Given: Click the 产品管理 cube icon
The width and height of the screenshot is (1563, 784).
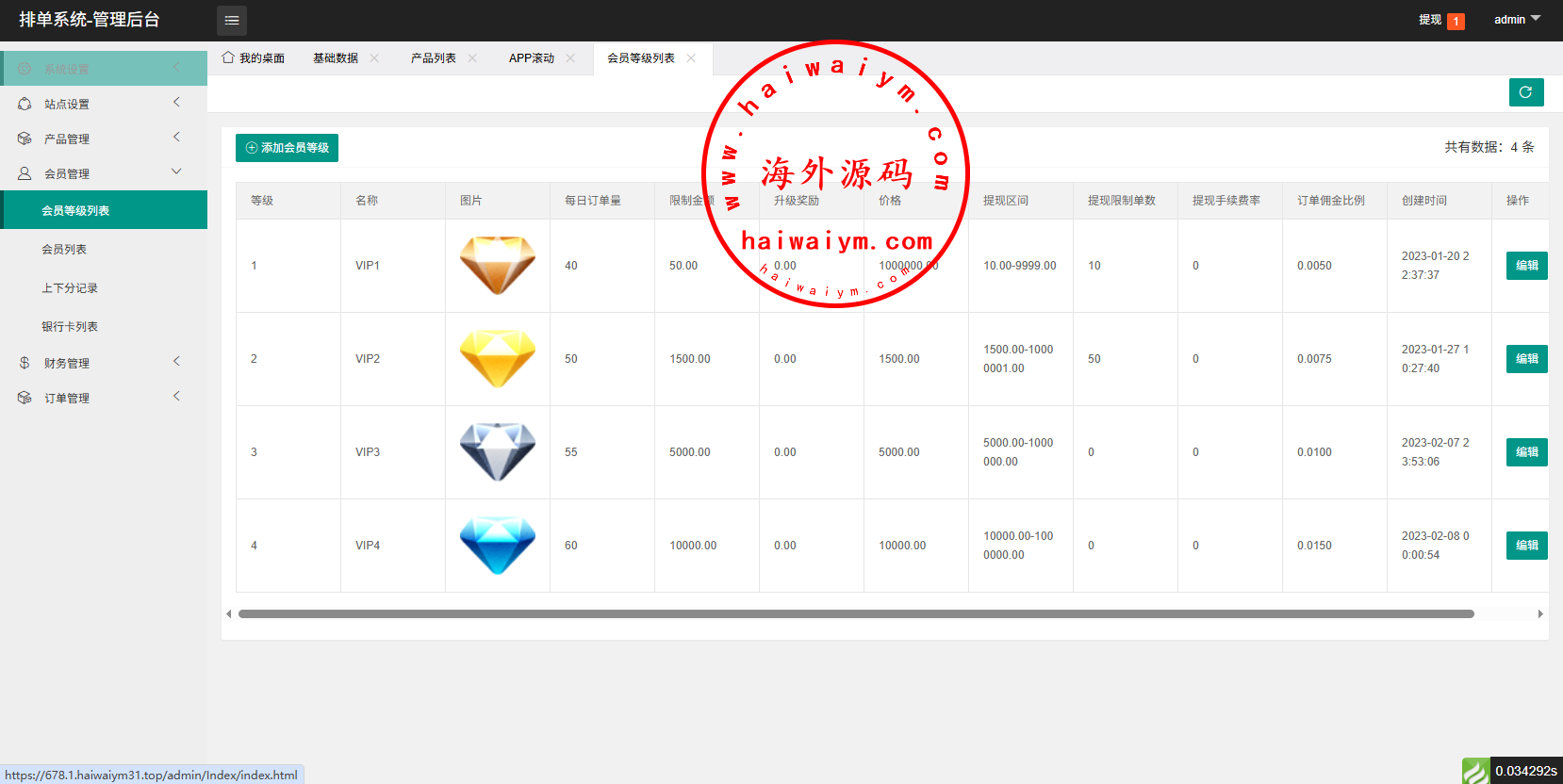Looking at the screenshot, I should point(25,139).
